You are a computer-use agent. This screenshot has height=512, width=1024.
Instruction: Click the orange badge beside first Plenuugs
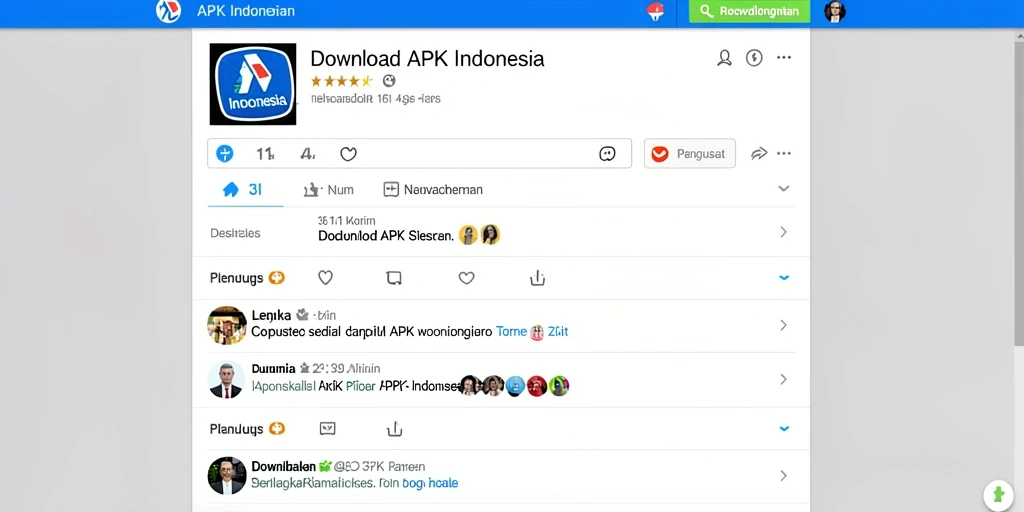pyautogui.click(x=277, y=278)
